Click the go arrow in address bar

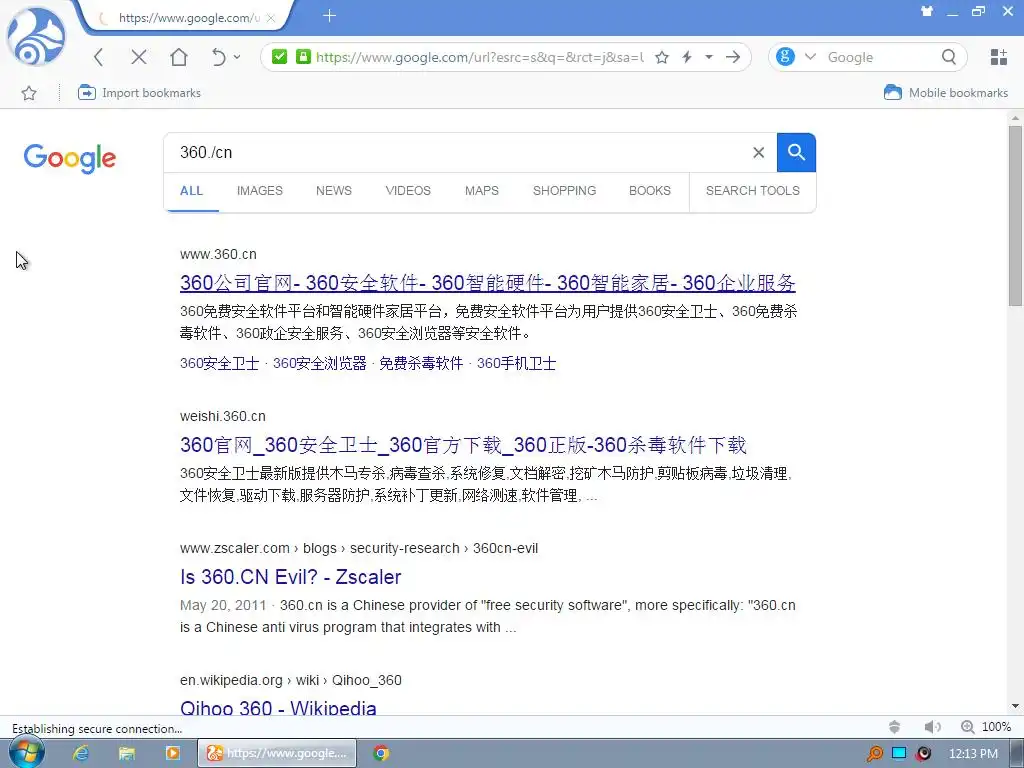pyautogui.click(x=733, y=57)
